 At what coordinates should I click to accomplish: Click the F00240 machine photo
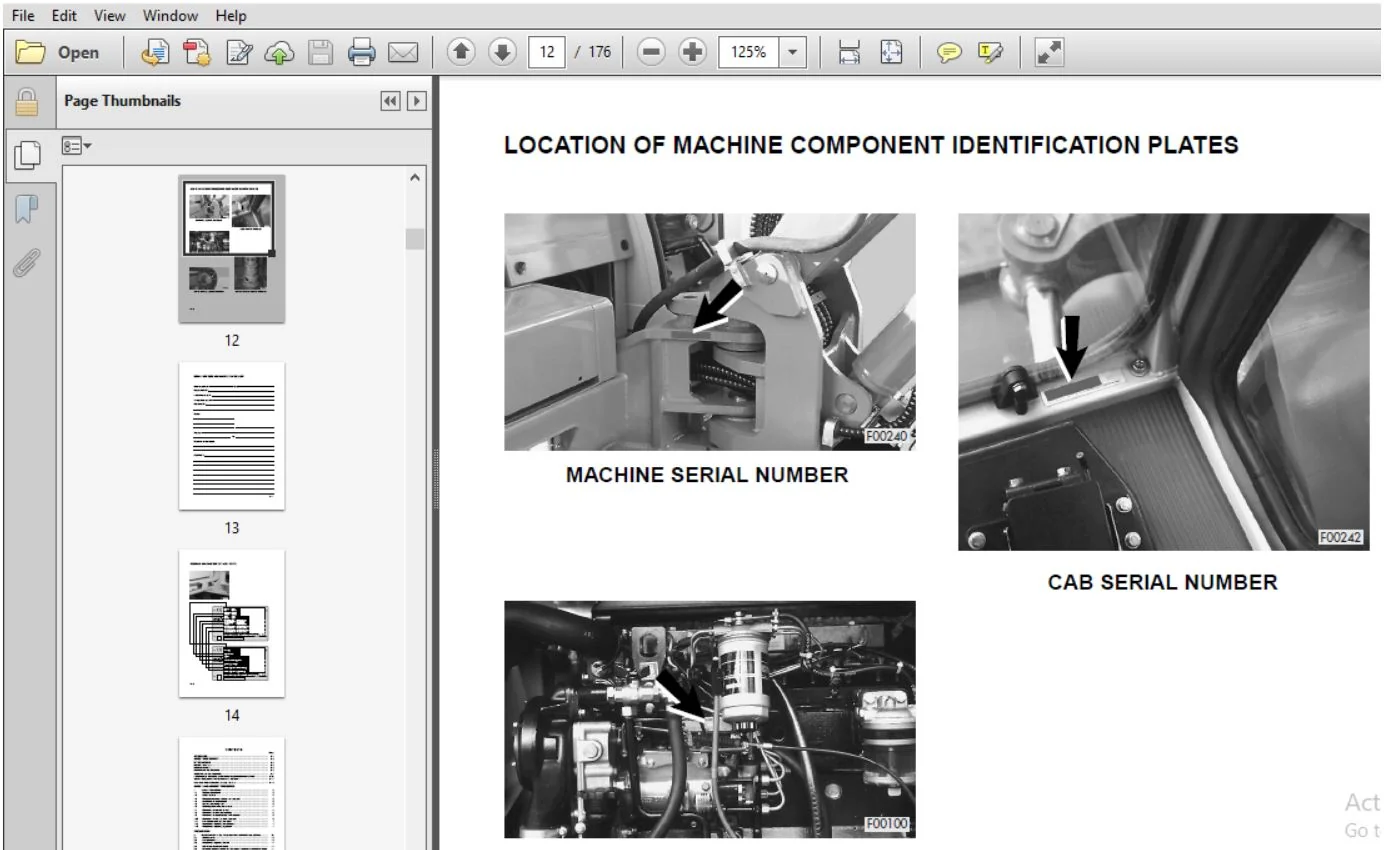coord(709,332)
